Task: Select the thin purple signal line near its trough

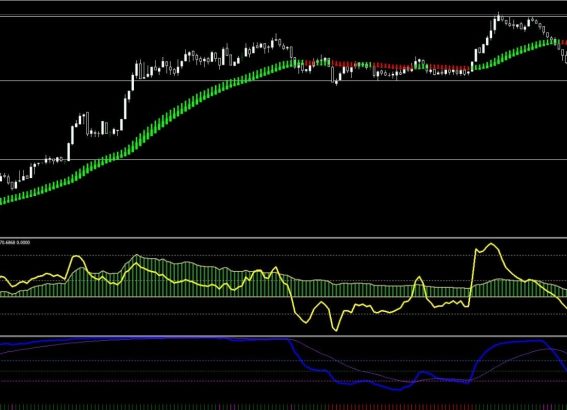Action: click(x=409, y=381)
